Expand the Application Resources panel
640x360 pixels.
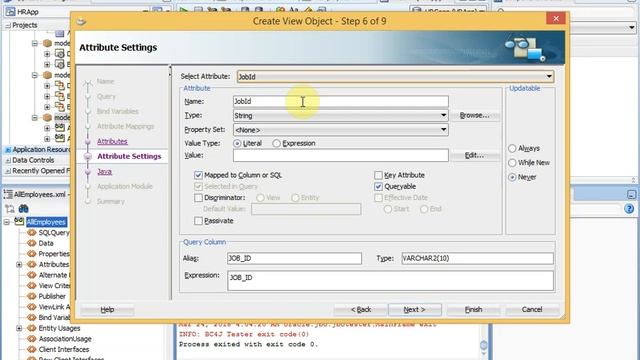[x=8, y=150]
